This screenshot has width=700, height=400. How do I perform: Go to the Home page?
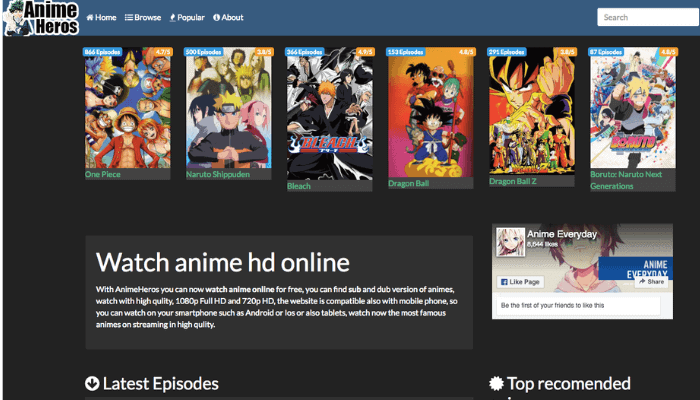coord(101,17)
